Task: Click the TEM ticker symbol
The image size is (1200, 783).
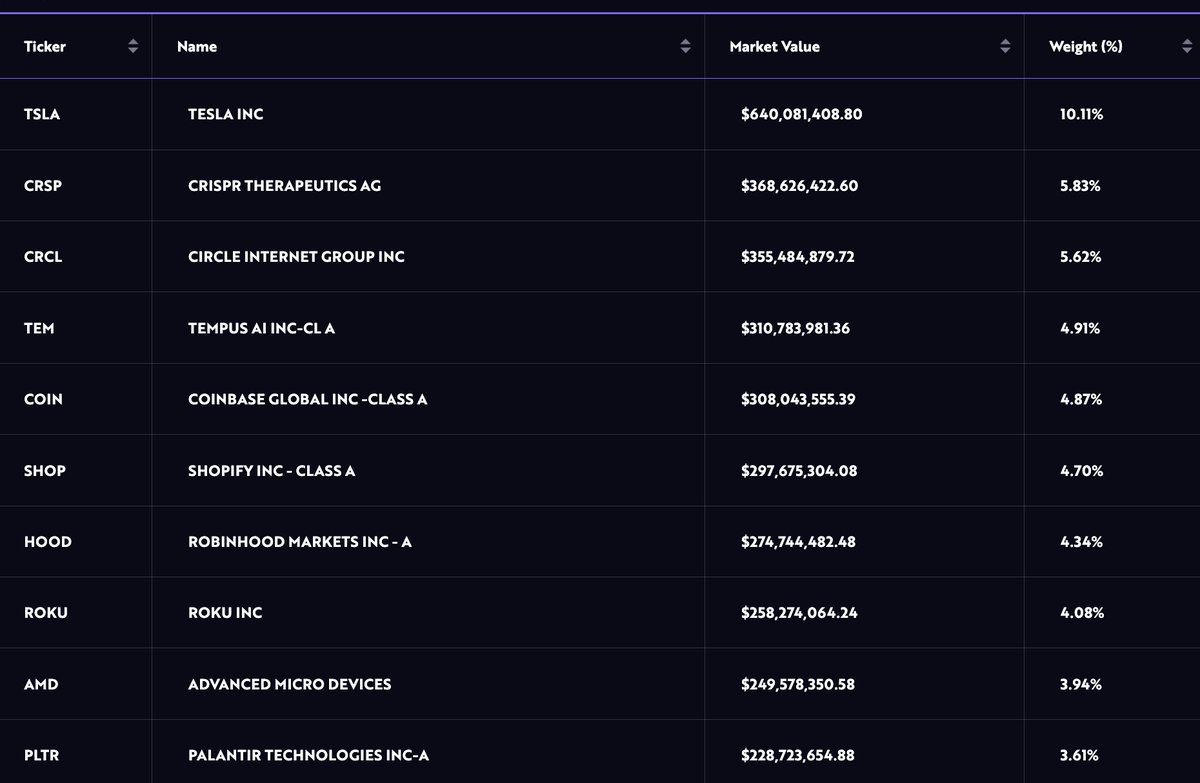Action: [39, 328]
